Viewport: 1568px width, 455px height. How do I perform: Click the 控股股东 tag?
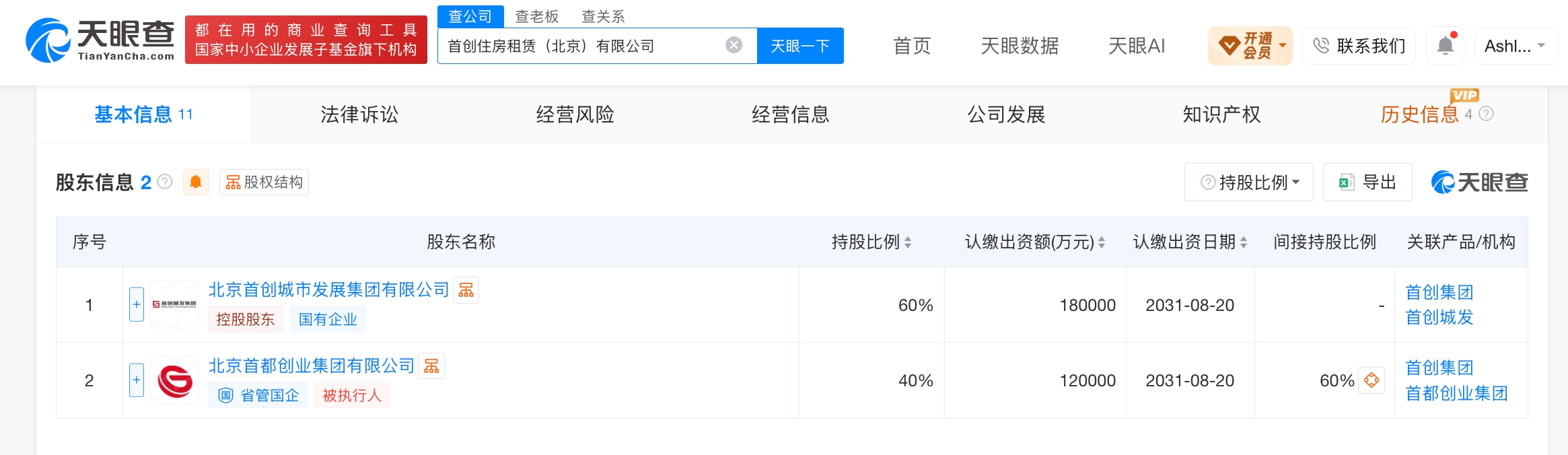246,319
